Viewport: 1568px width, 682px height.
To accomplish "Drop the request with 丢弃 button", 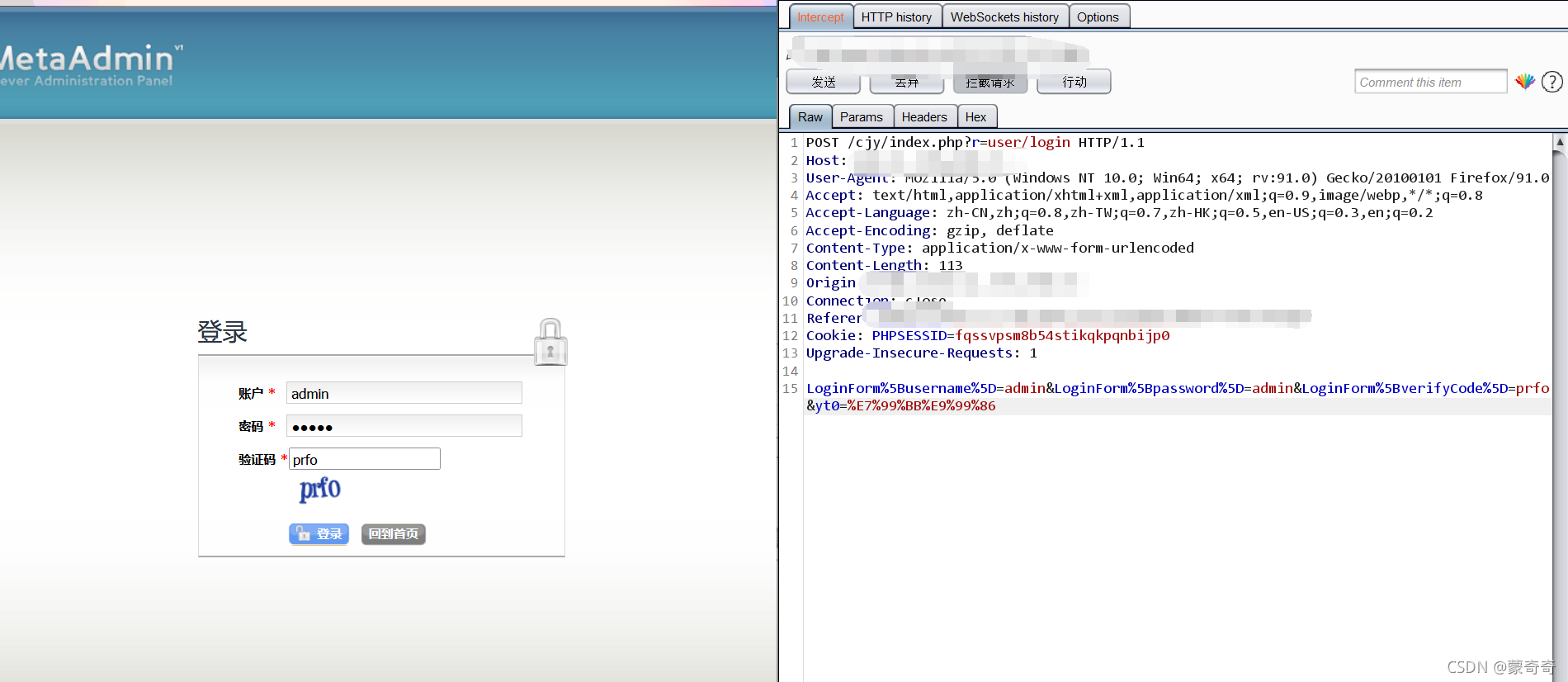I will (x=907, y=82).
